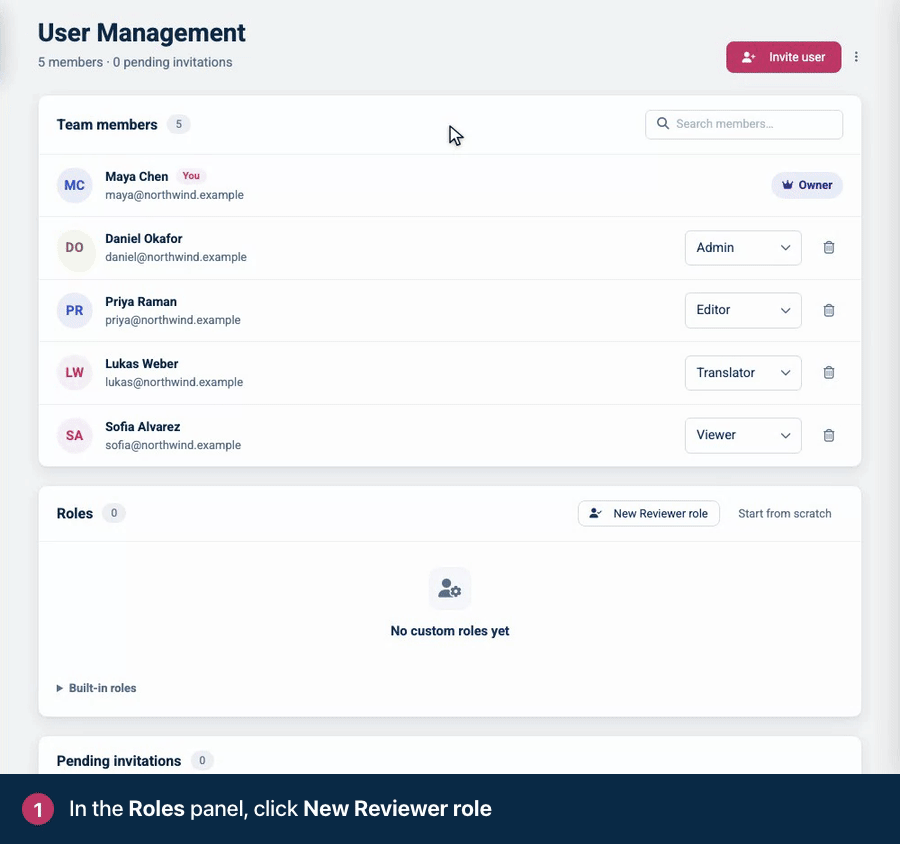The width and height of the screenshot is (900, 844).
Task: Click Priya Raman's PR avatar
Action: click(75, 310)
